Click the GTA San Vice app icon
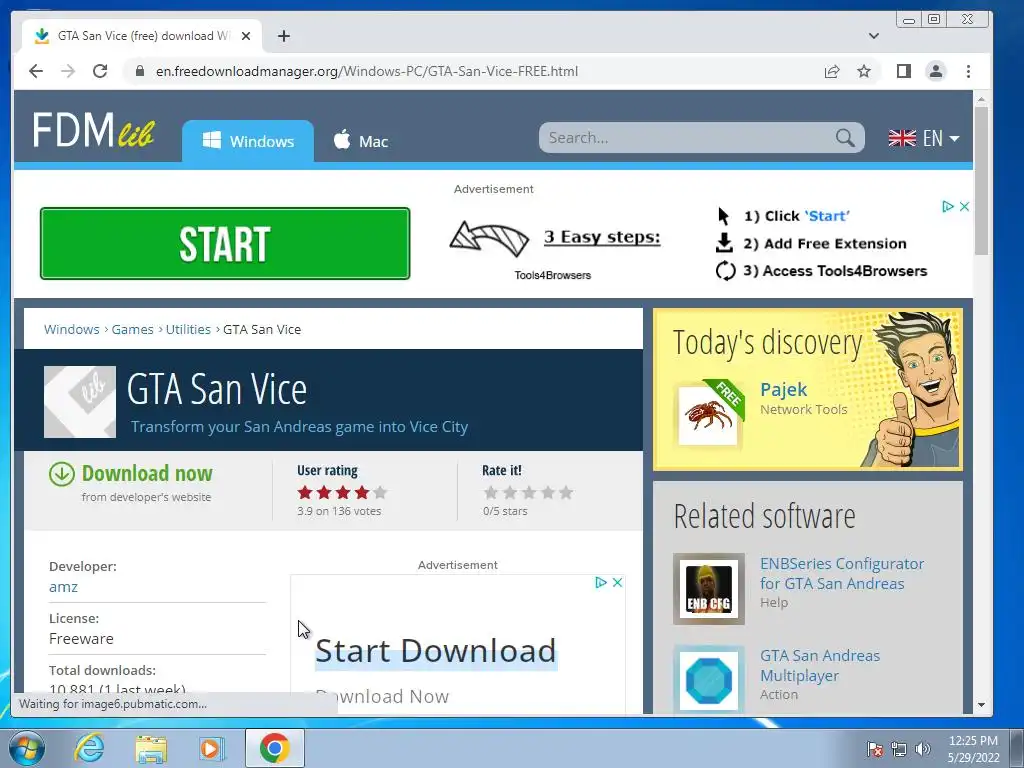Image resolution: width=1024 pixels, height=768 pixels. pyautogui.click(x=80, y=402)
